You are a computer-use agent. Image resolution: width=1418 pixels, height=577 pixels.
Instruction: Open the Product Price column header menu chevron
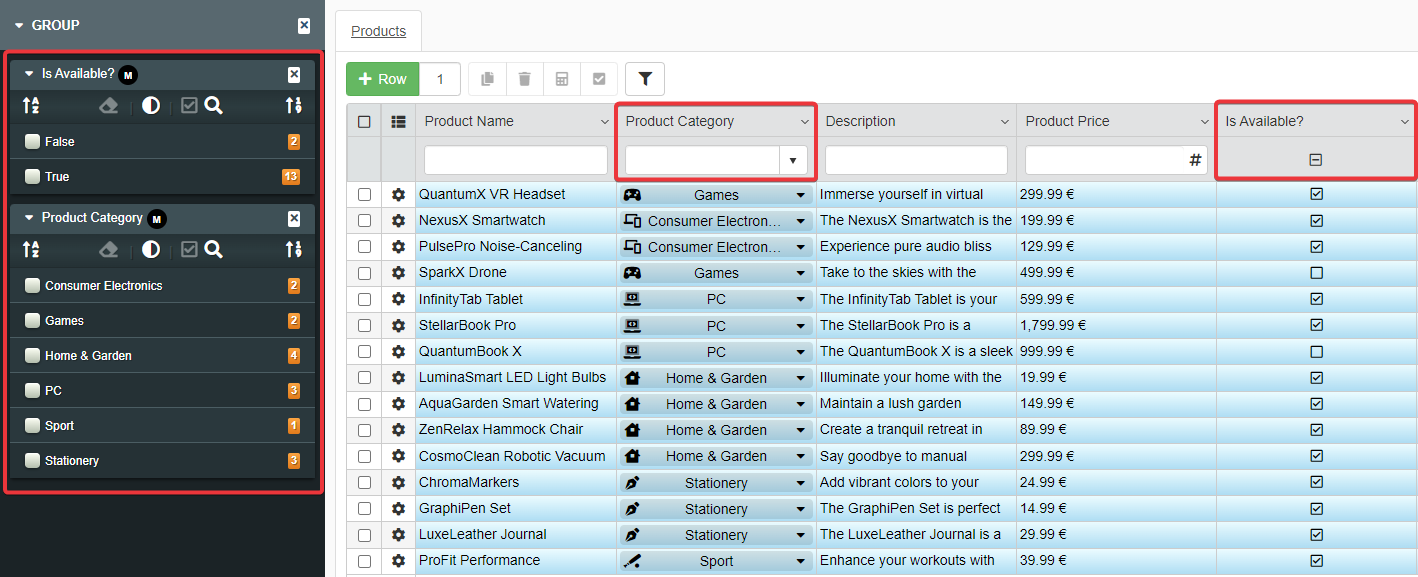pyautogui.click(x=1204, y=122)
